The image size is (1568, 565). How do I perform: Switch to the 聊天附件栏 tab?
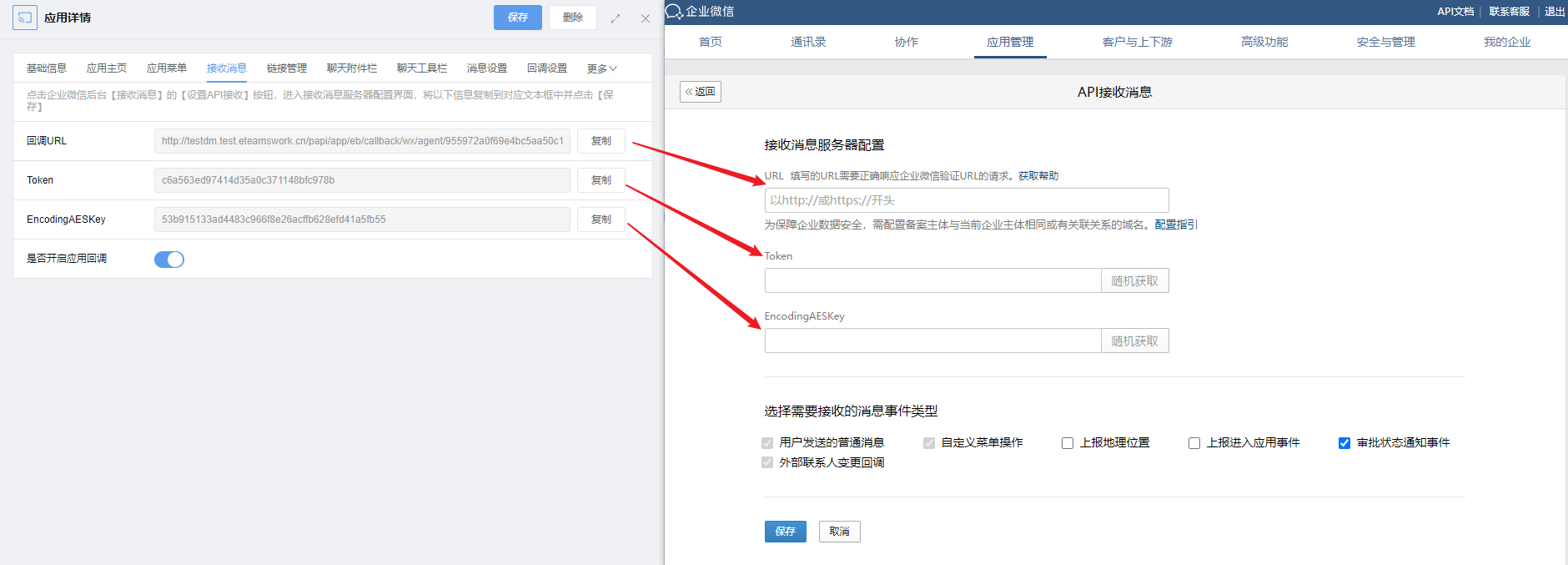(352, 68)
